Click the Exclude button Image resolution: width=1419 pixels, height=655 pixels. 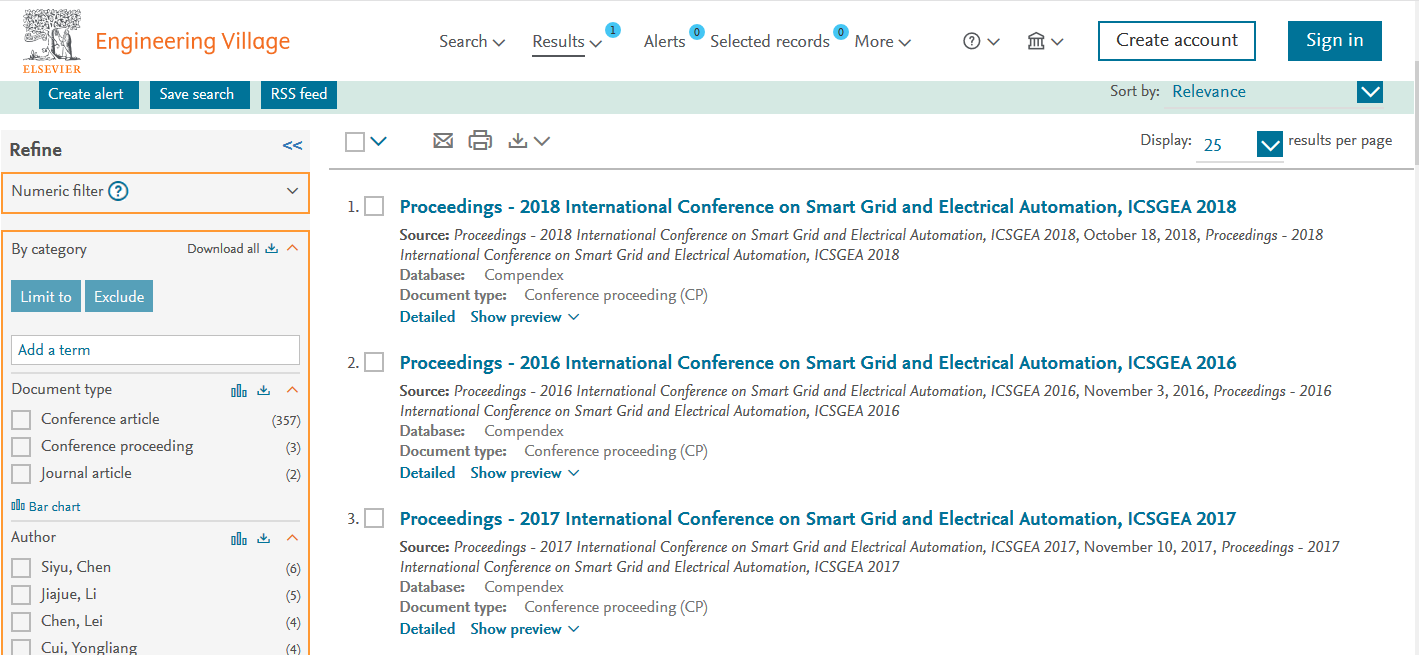click(119, 297)
